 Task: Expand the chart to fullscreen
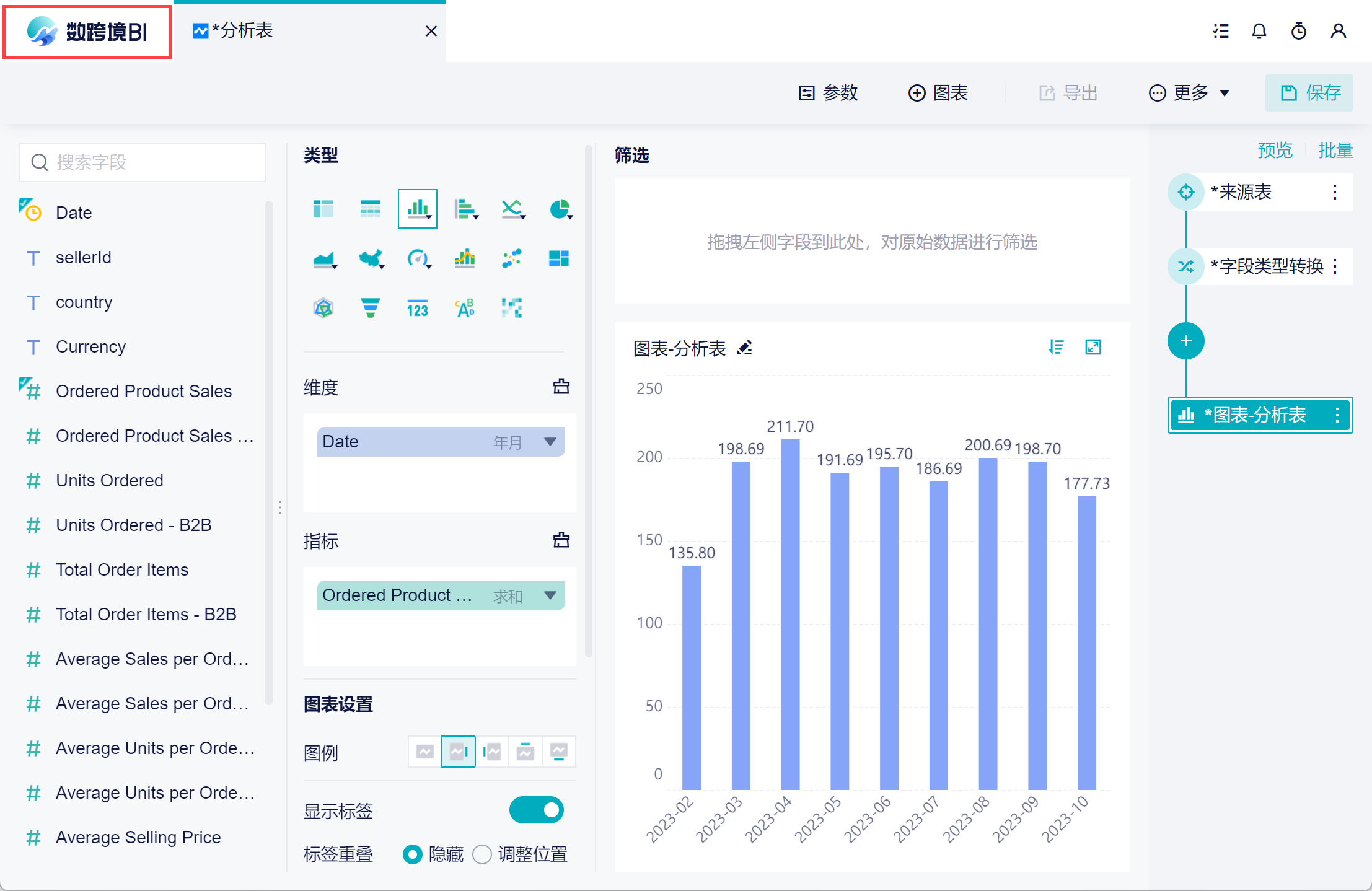tap(1093, 347)
